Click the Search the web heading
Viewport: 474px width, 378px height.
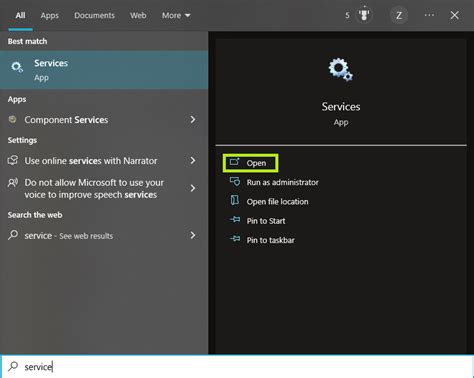point(35,215)
